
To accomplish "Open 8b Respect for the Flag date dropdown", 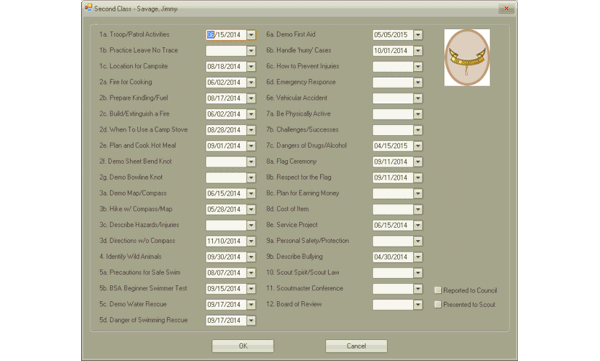I will tap(418, 178).
